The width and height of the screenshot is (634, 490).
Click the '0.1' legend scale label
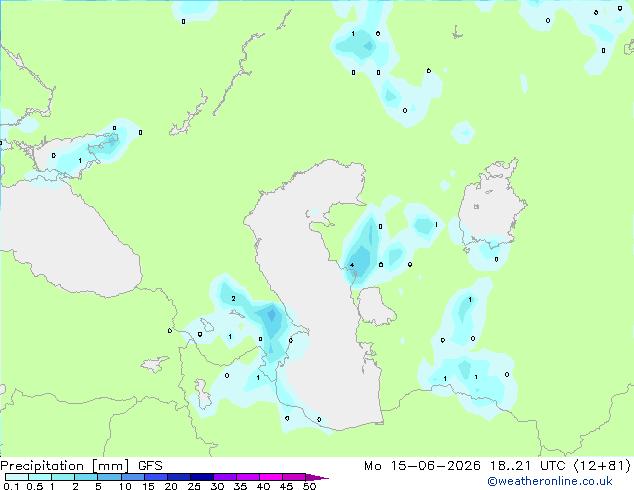click(11, 486)
